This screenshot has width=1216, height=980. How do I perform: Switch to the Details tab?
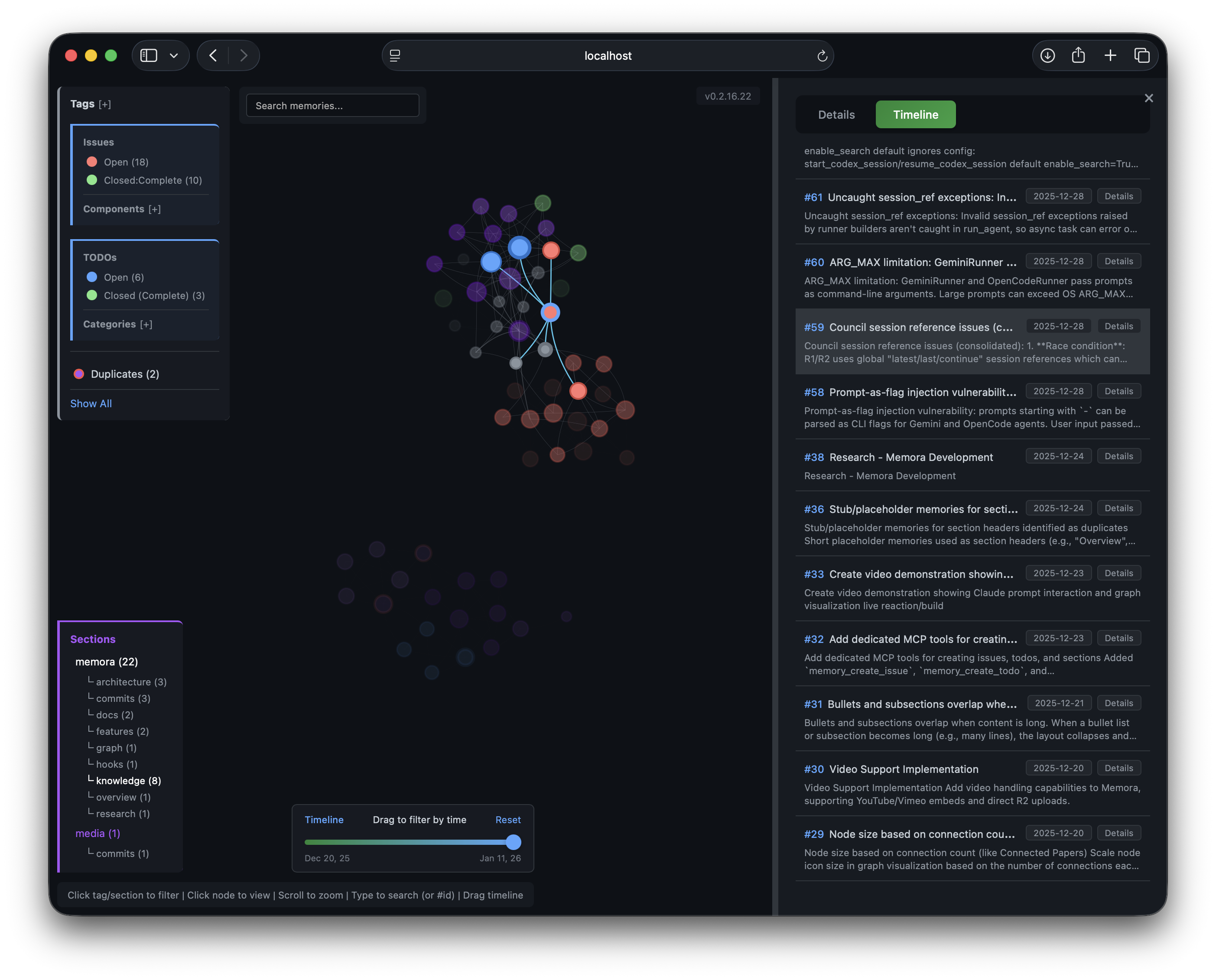tap(836, 114)
